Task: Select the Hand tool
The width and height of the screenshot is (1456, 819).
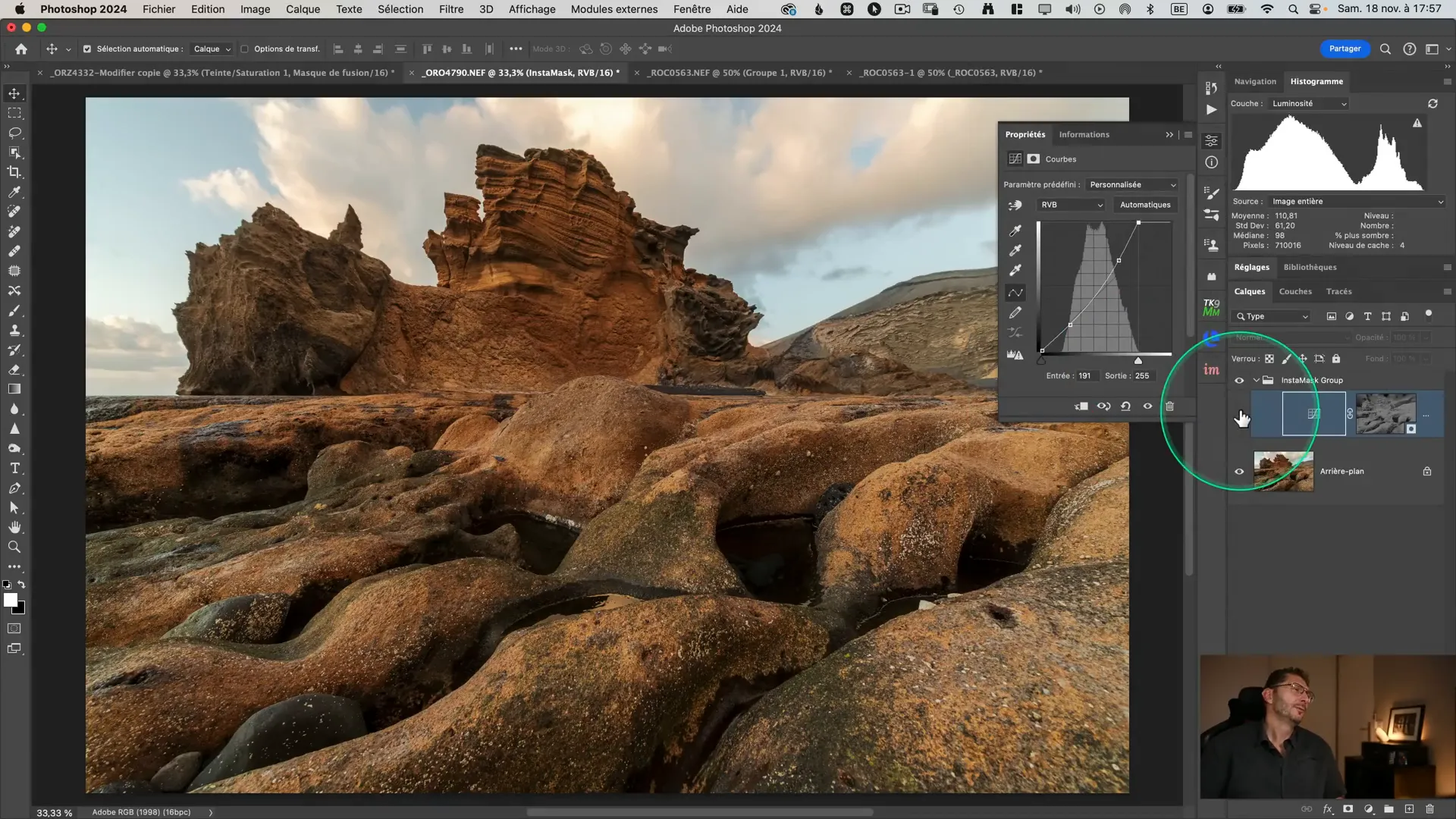Action: click(14, 527)
